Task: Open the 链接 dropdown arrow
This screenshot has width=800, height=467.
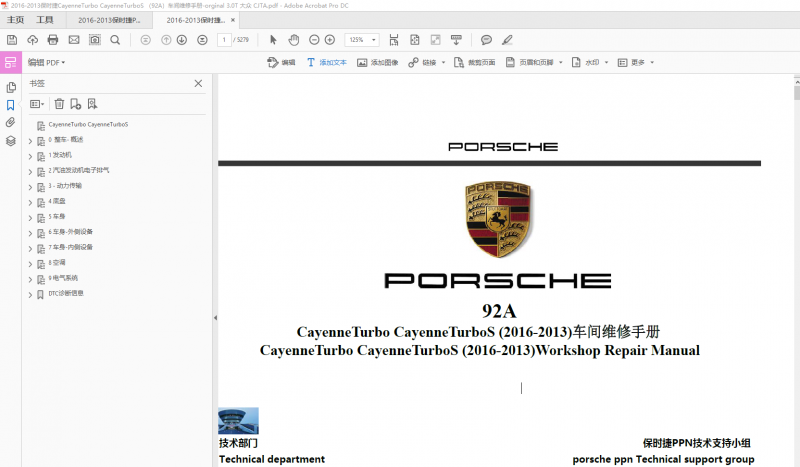Action: click(443, 62)
